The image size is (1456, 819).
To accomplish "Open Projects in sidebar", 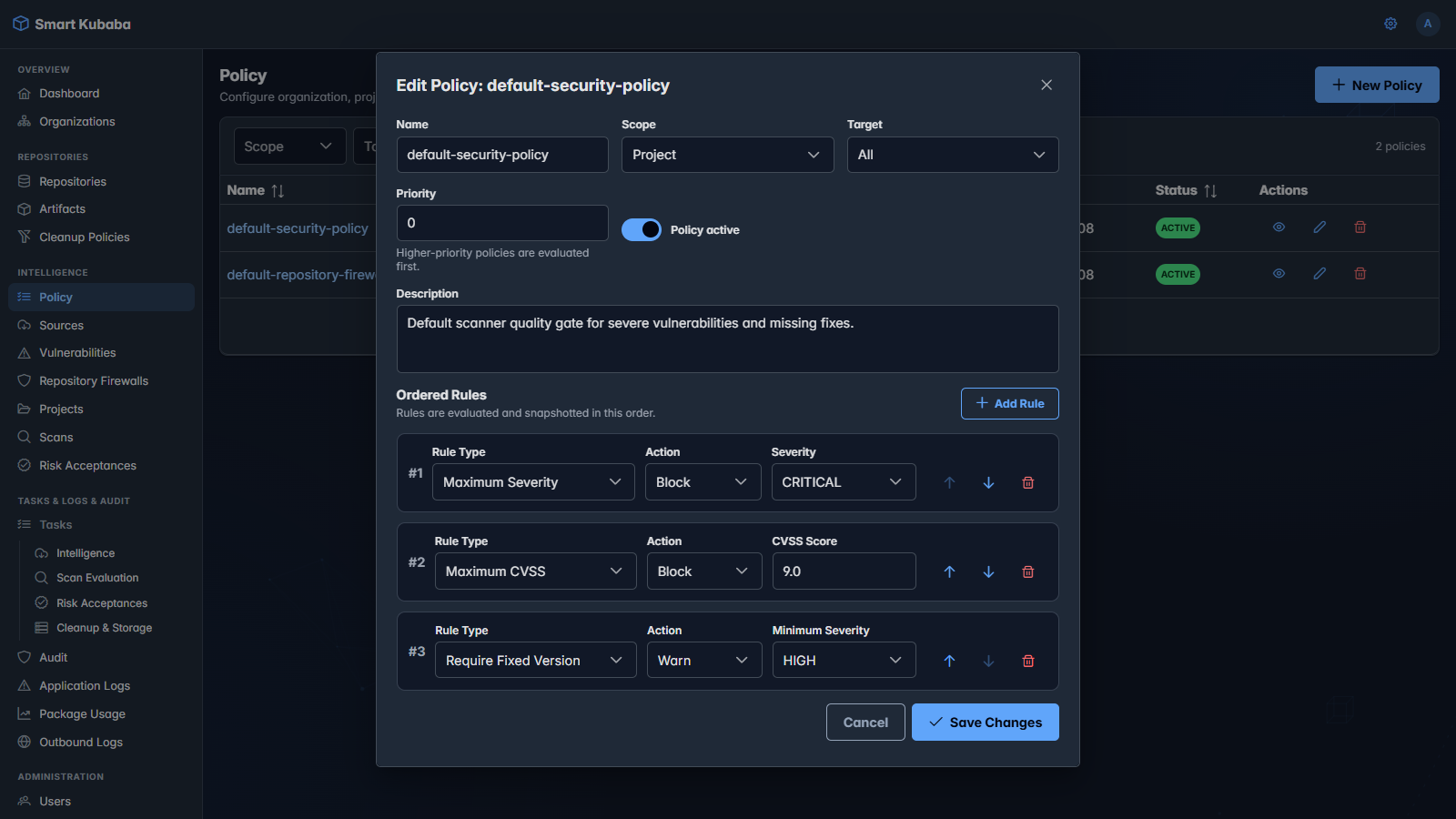I will 101,409.
